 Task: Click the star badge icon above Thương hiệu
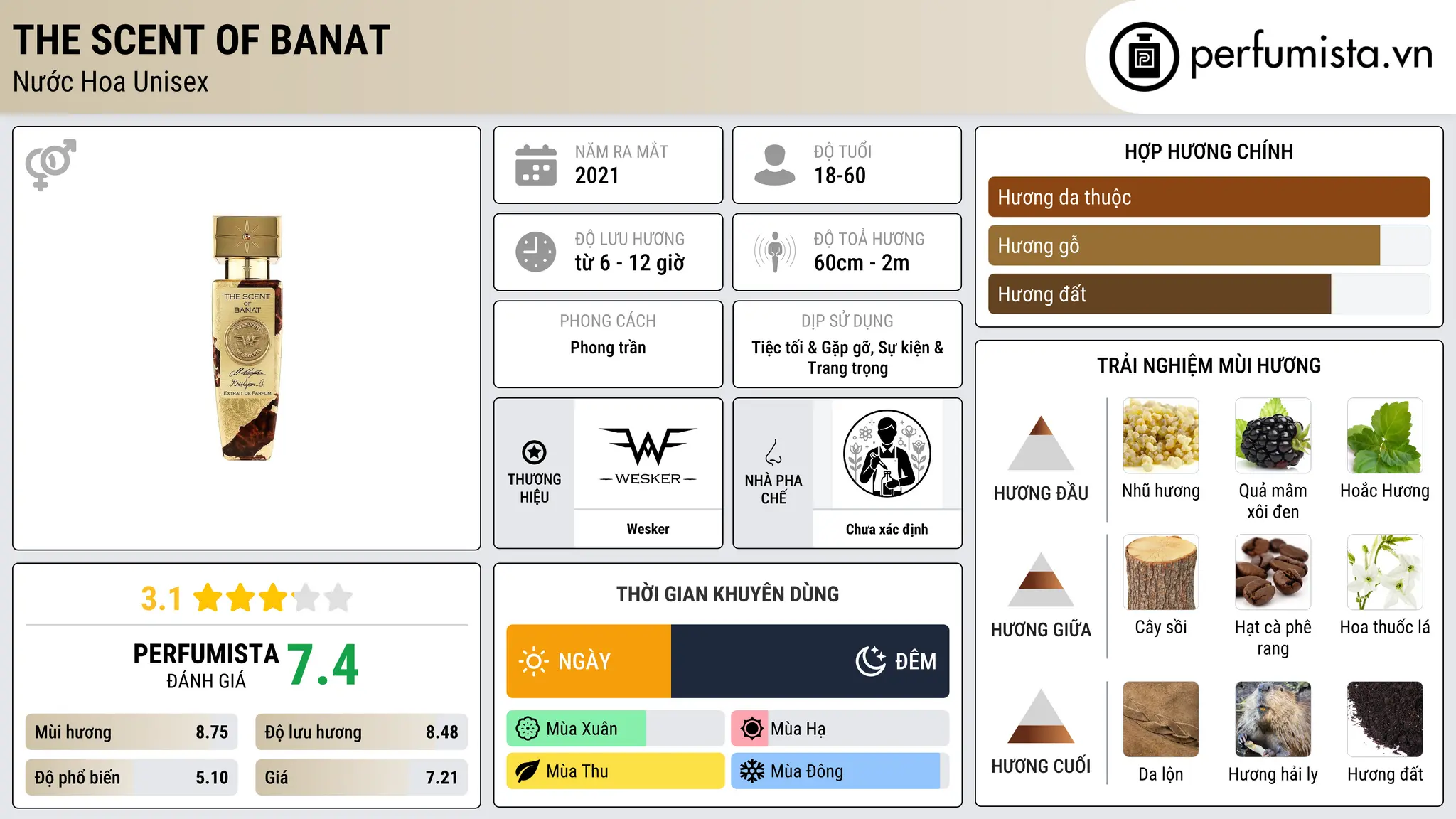[534, 451]
